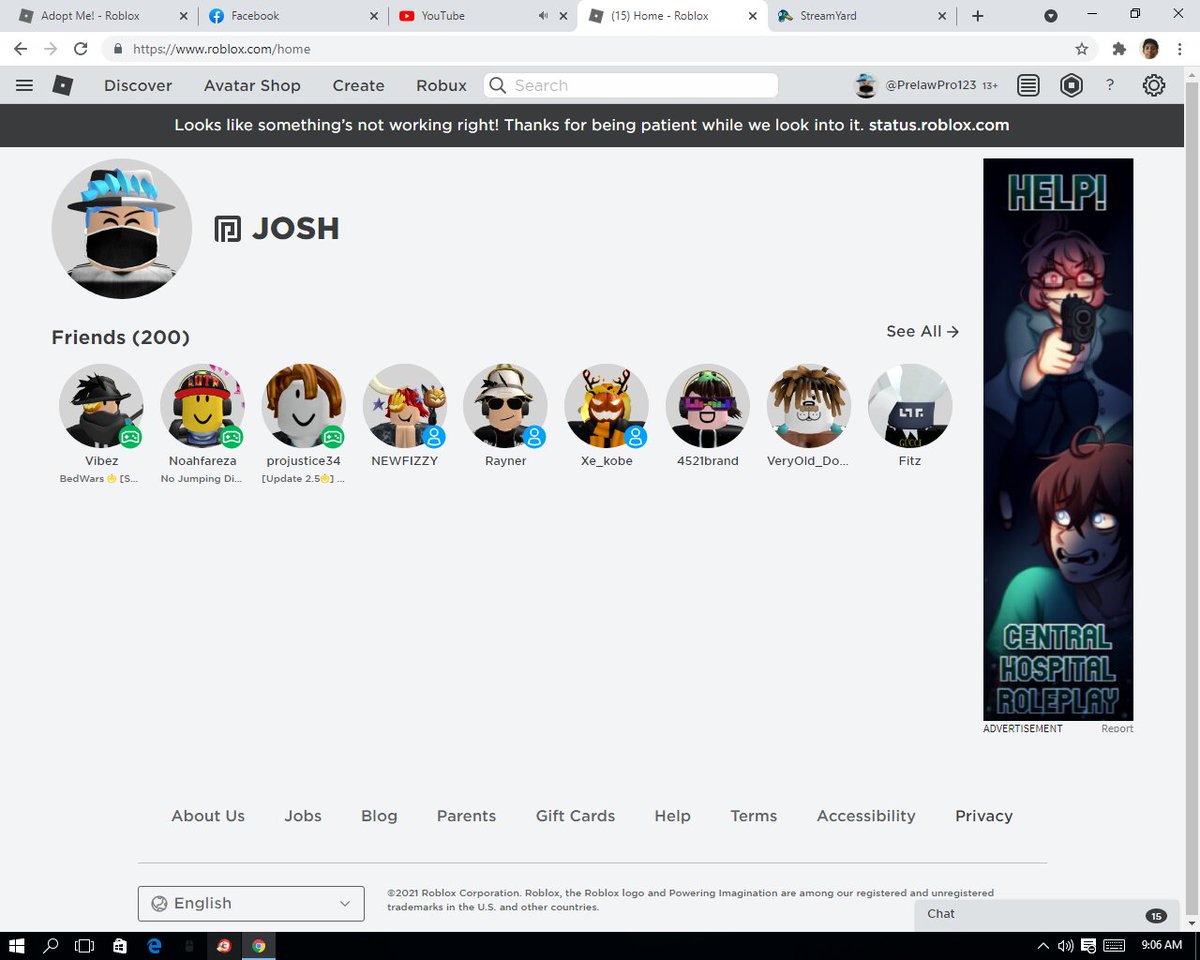Switch to the YouTube tab
The height and width of the screenshot is (960, 1200).
[x=483, y=16]
